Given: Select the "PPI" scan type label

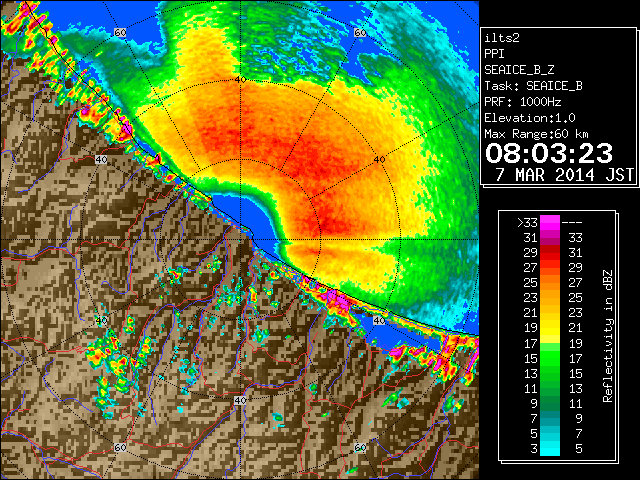Looking at the screenshot, I should [494, 54].
